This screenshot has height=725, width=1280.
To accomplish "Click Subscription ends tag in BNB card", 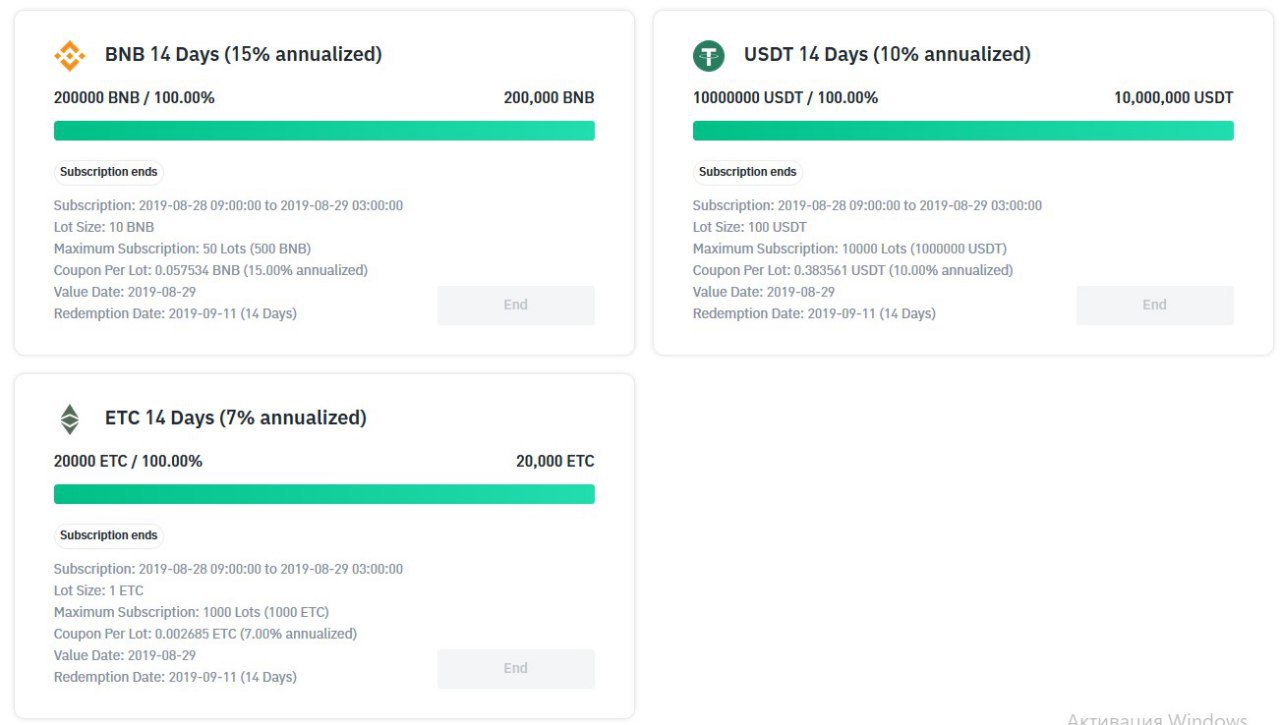I will pyautogui.click(x=108, y=172).
